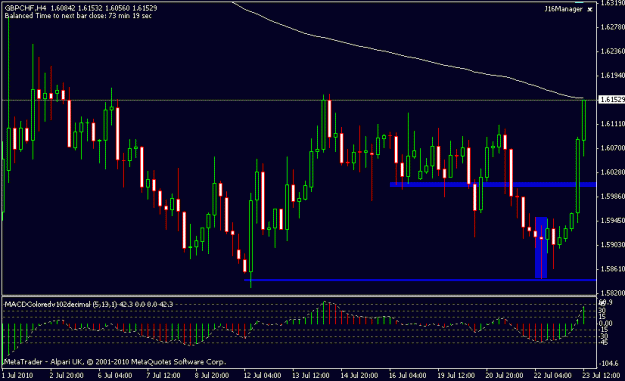Click the 12 Jul 04:00 time label
This screenshot has width=625, height=381.
tap(262, 375)
